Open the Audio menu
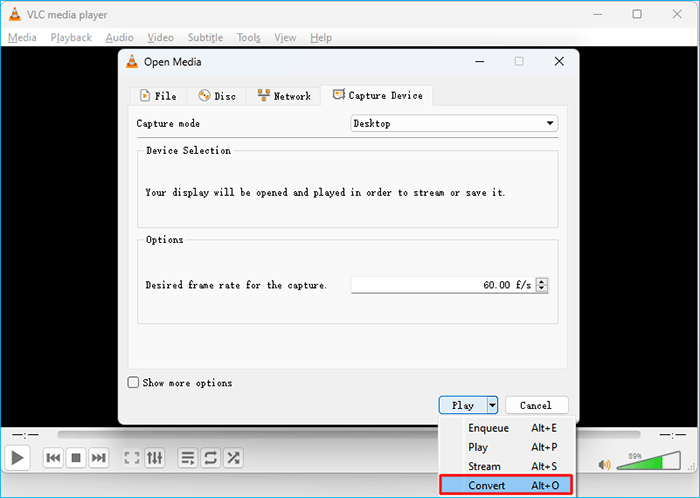The height and width of the screenshot is (498, 700). 120,37
